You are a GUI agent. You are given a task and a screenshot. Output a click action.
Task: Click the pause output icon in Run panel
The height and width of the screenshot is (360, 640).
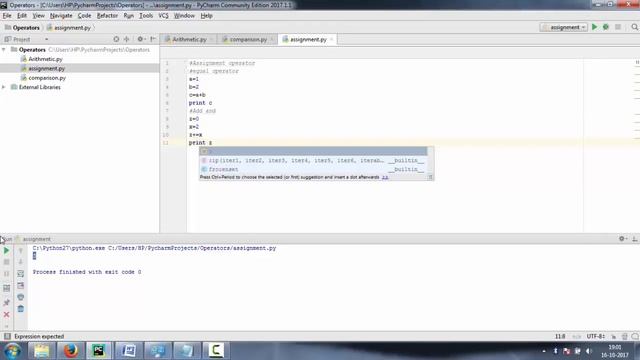point(7,274)
